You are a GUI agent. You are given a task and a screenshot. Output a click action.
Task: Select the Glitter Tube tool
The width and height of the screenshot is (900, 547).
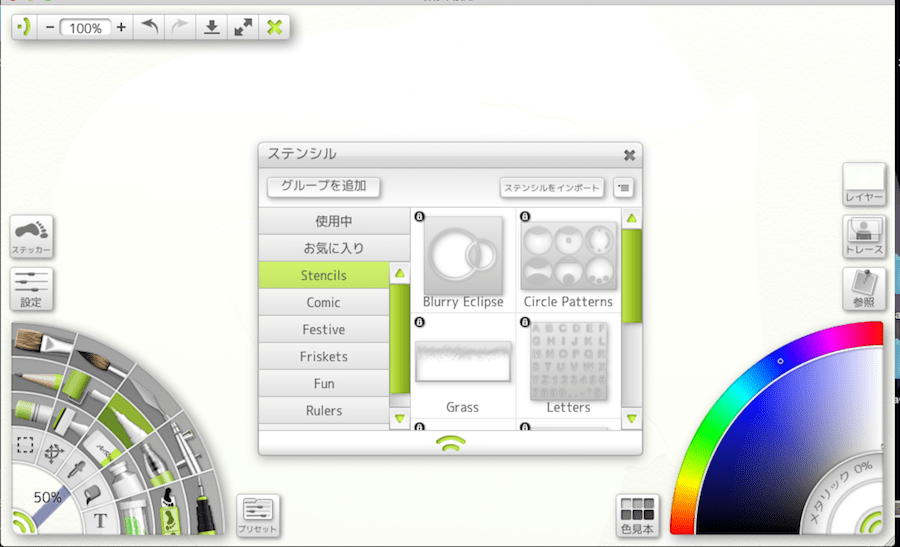pos(135,517)
